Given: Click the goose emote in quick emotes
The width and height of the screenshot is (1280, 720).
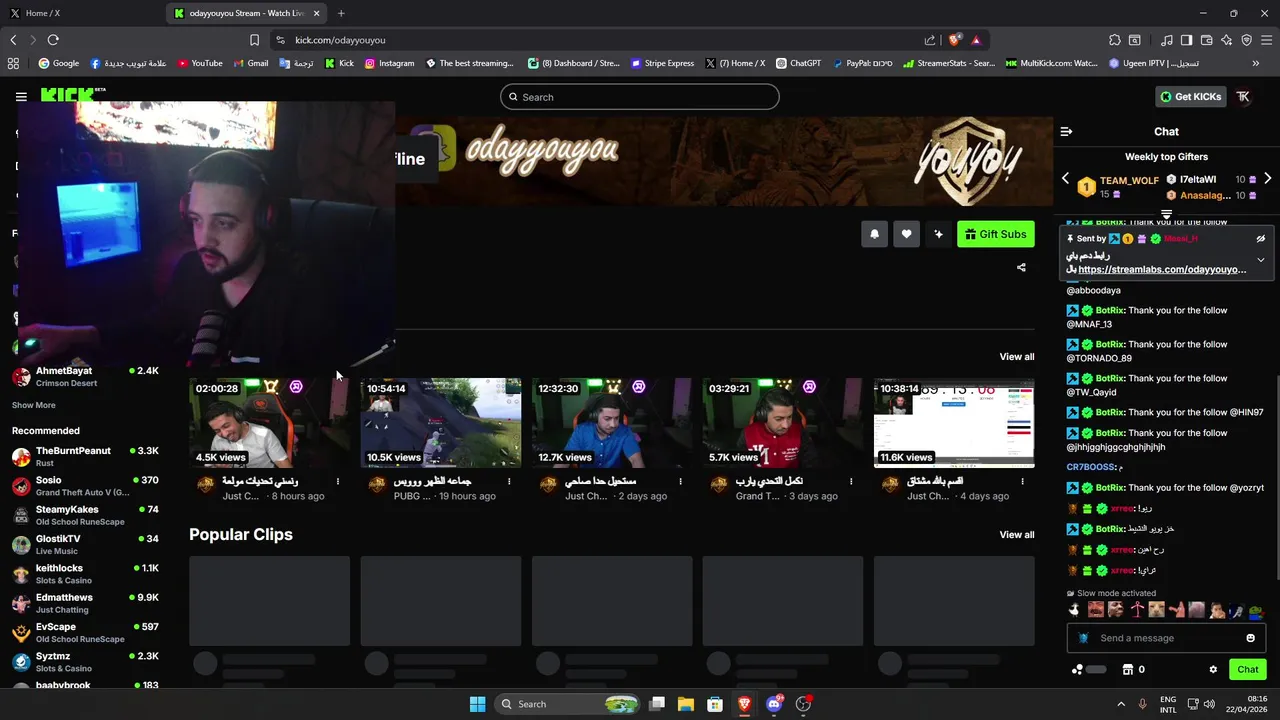Looking at the screenshot, I should pyautogui.click(x=1075, y=610).
